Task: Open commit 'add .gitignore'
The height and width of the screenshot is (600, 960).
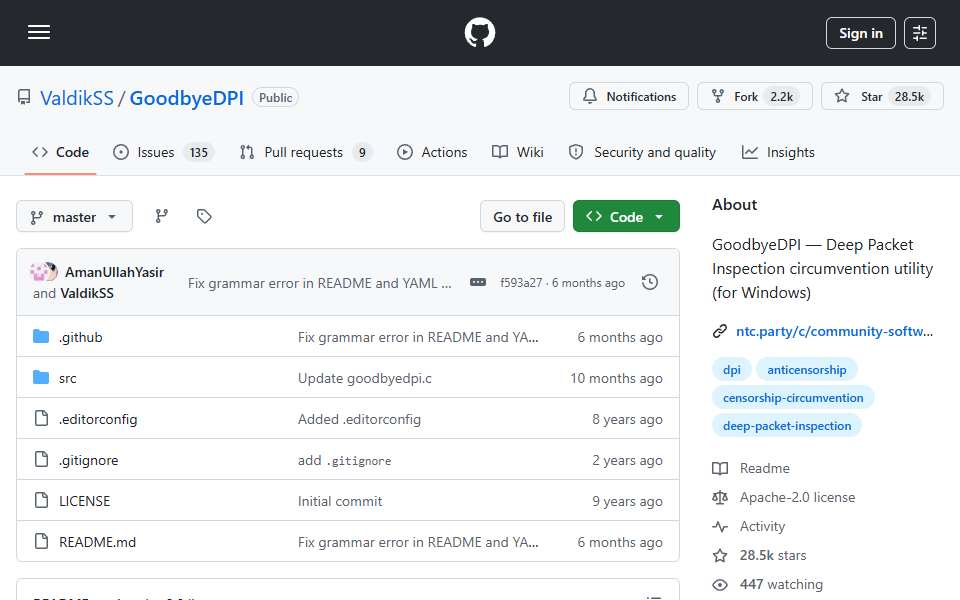Action: point(345,460)
